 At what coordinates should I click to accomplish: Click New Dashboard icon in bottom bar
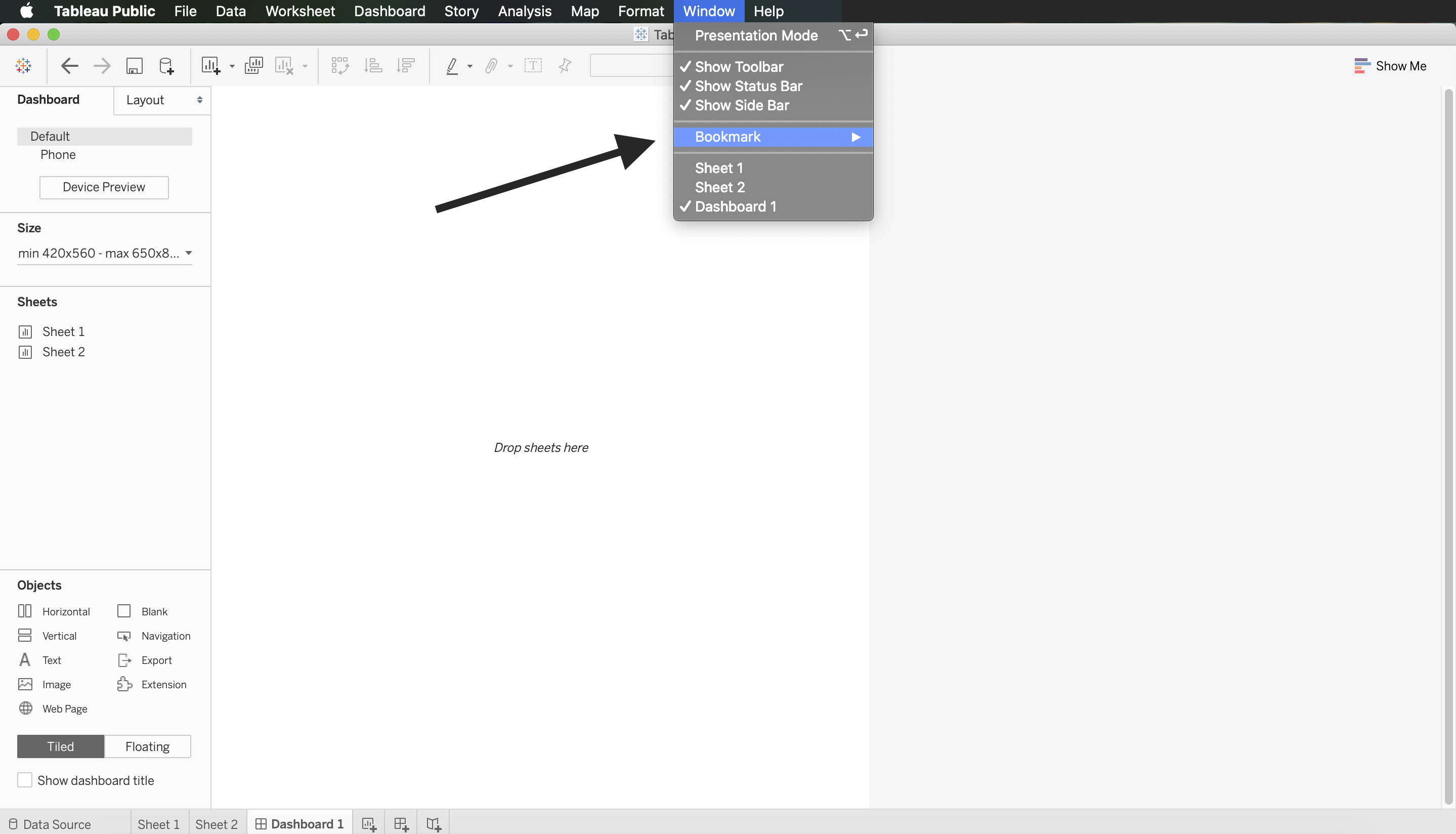tap(401, 824)
